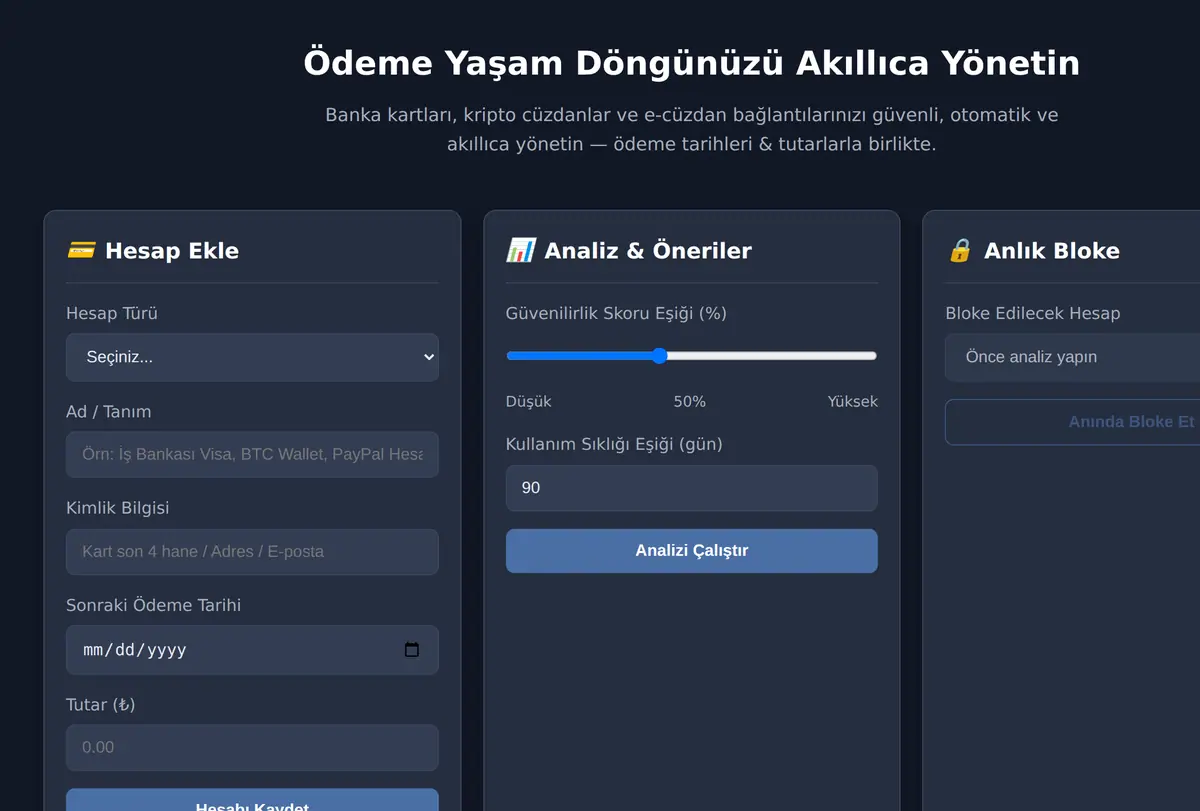Viewport: 1200px width, 811px height.
Task: Click the Kullanım Sıklığı Eşiği field showing 90
Action: (692, 488)
